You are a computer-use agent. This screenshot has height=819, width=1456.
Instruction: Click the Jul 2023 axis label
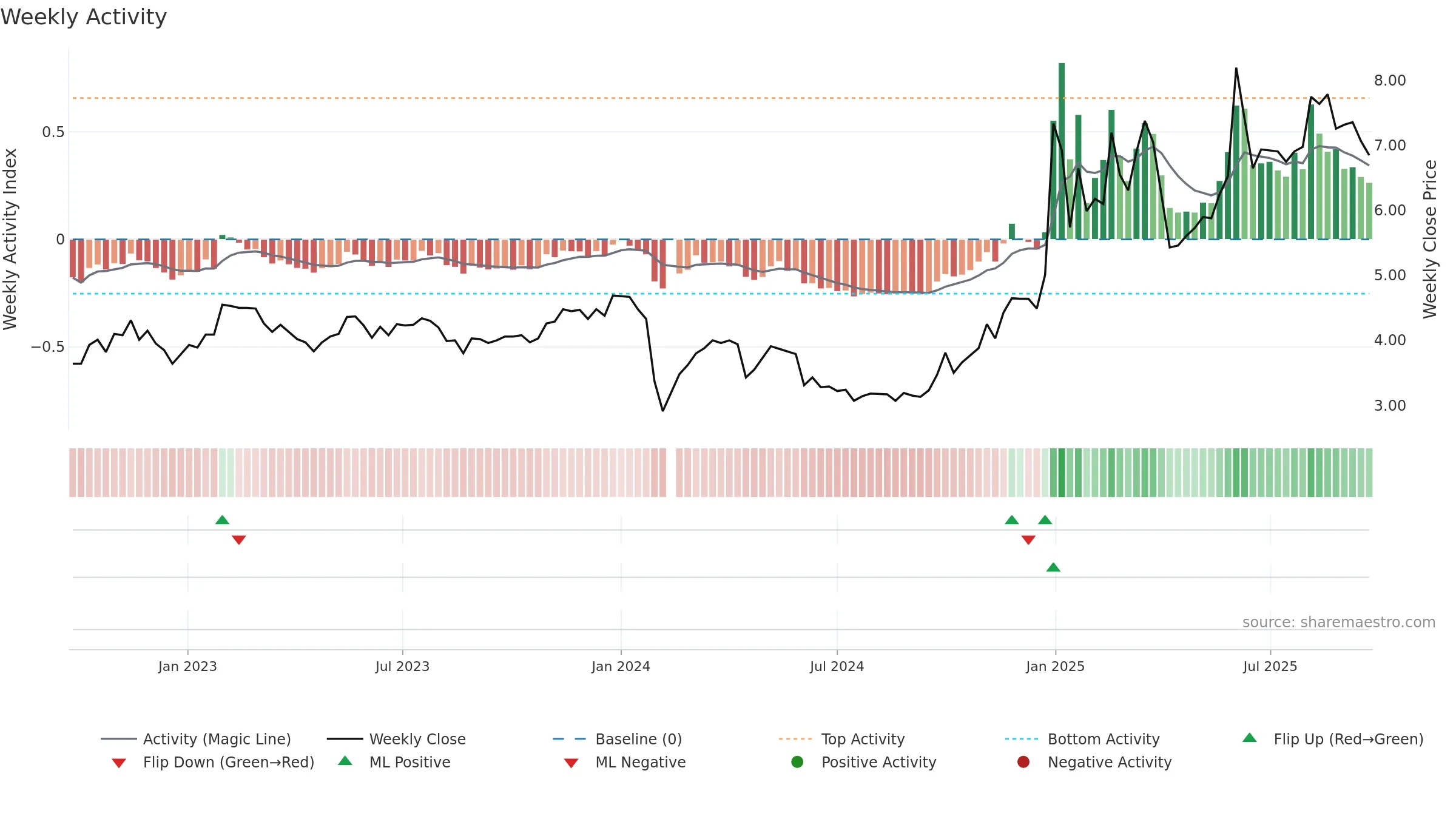[x=402, y=667]
